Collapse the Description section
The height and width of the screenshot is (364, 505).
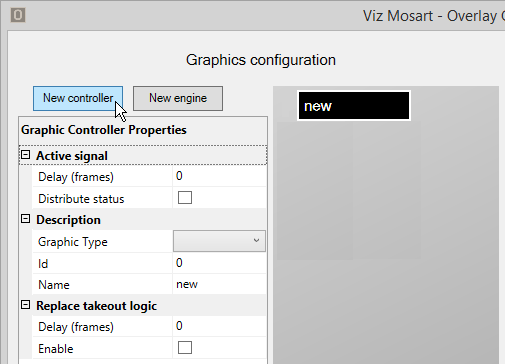pos(26,219)
